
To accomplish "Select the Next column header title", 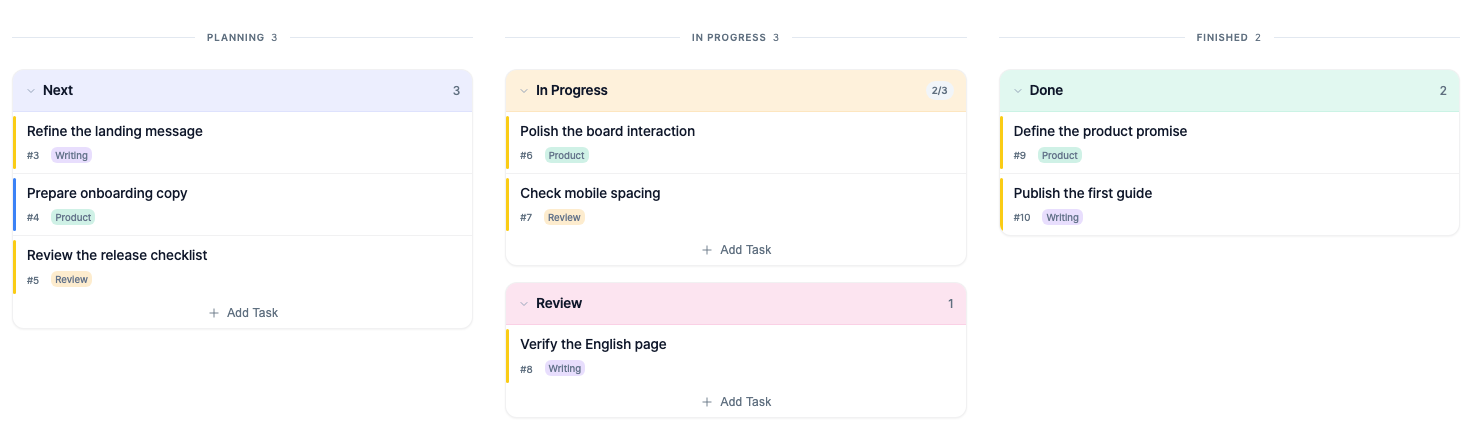I will tap(58, 91).
